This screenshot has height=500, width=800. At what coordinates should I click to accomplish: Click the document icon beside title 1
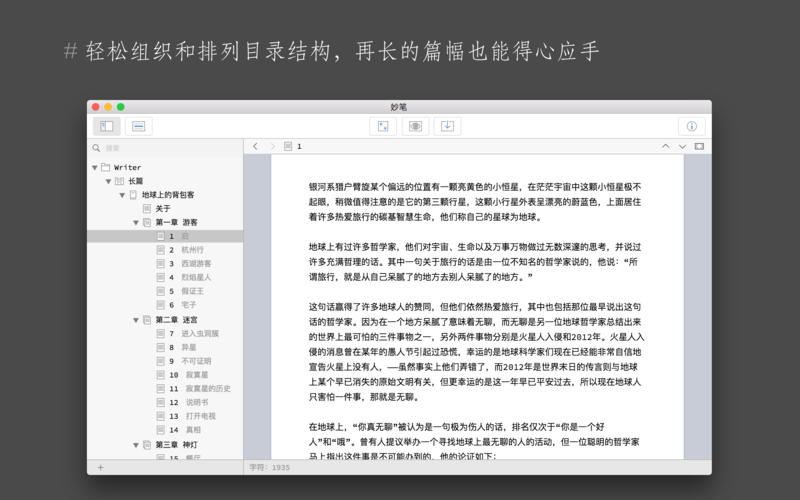coord(288,146)
